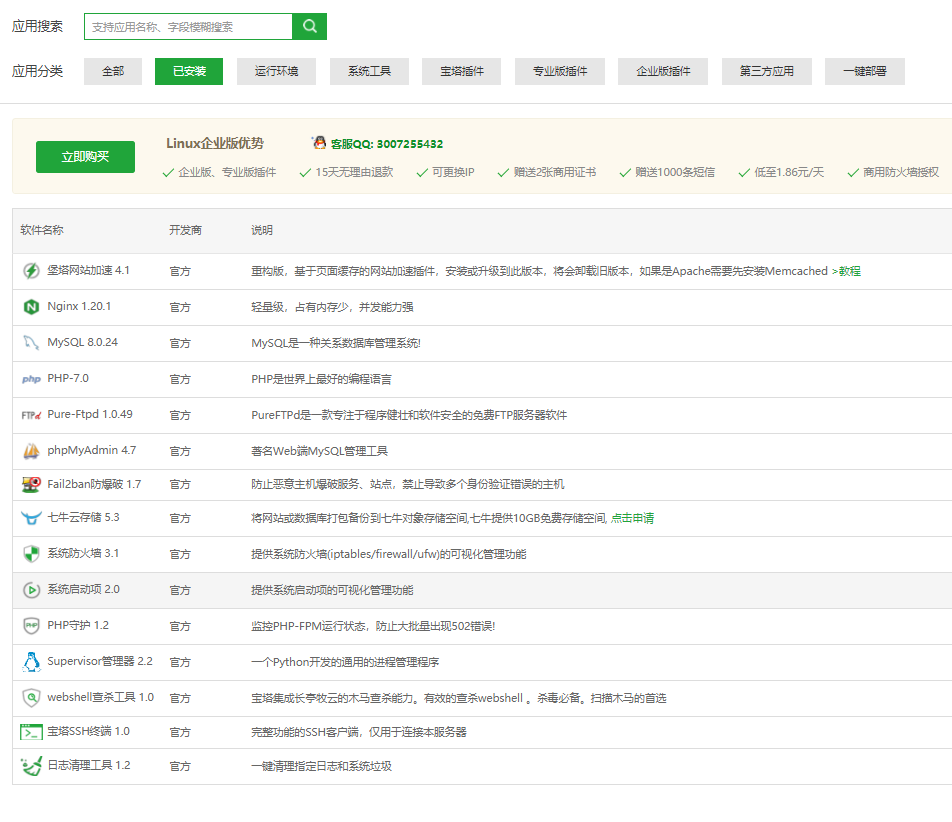
Task: Click the 系统启动项 play icon
Action: tap(32, 589)
